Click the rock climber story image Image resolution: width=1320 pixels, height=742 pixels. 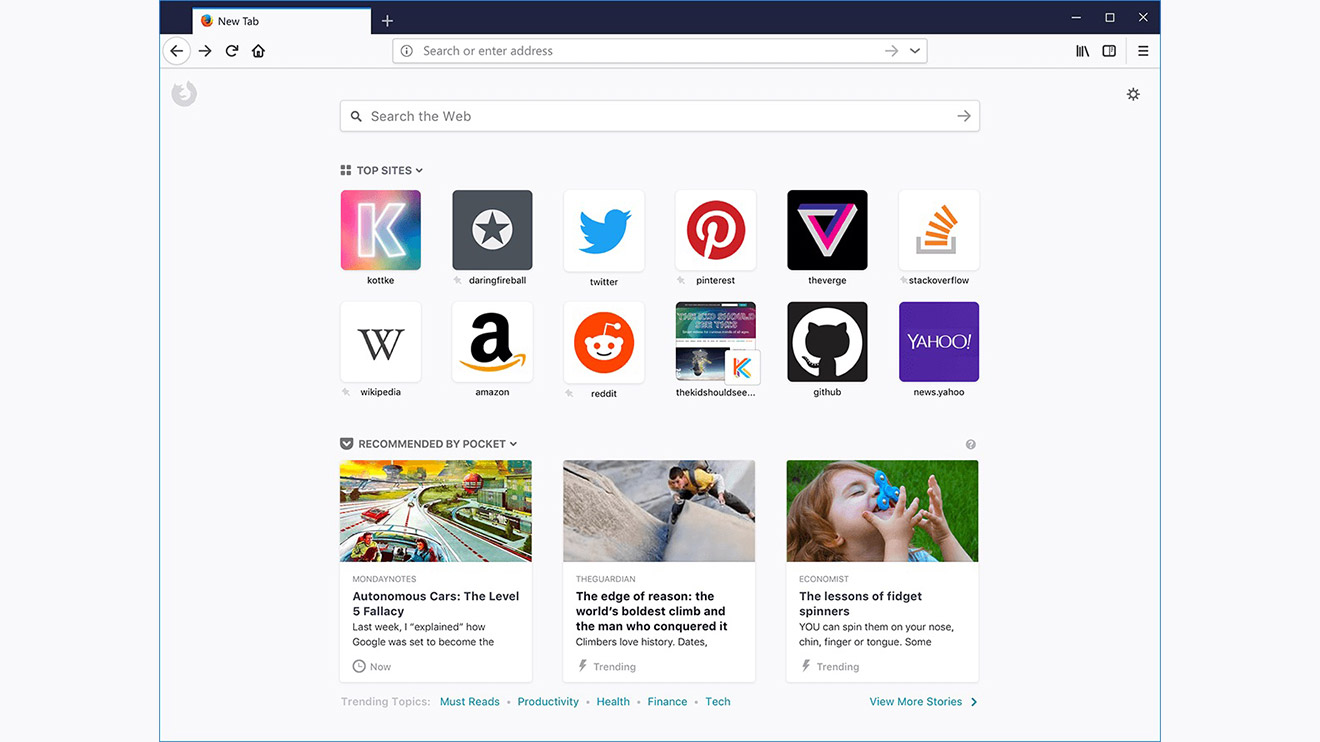click(659, 511)
